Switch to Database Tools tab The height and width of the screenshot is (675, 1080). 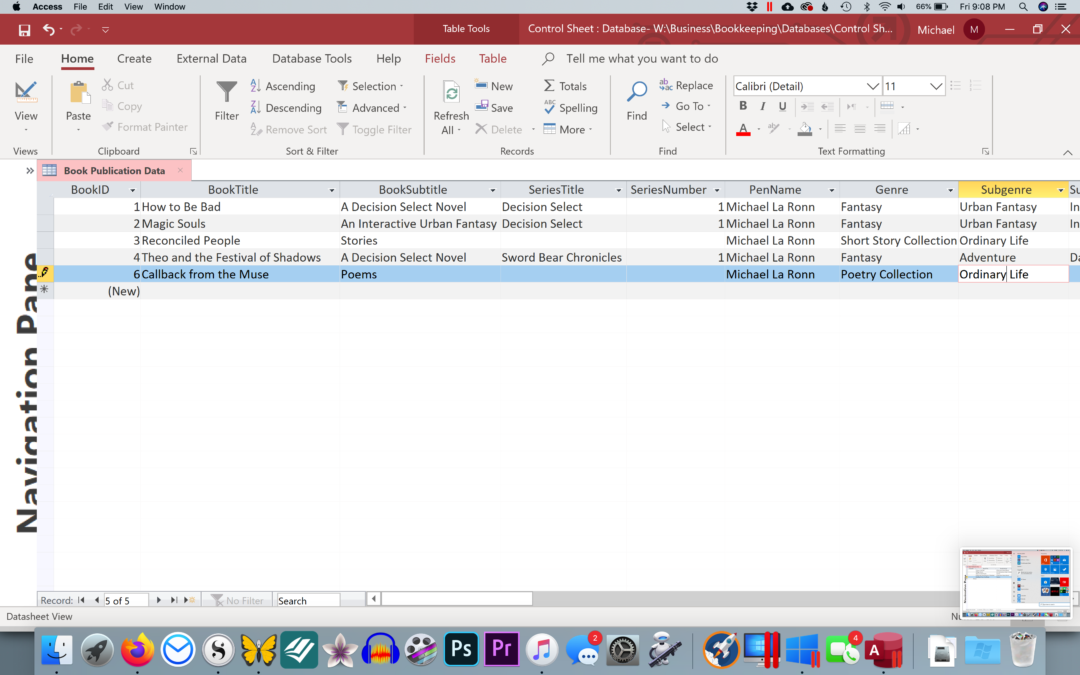click(x=311, y=59)
